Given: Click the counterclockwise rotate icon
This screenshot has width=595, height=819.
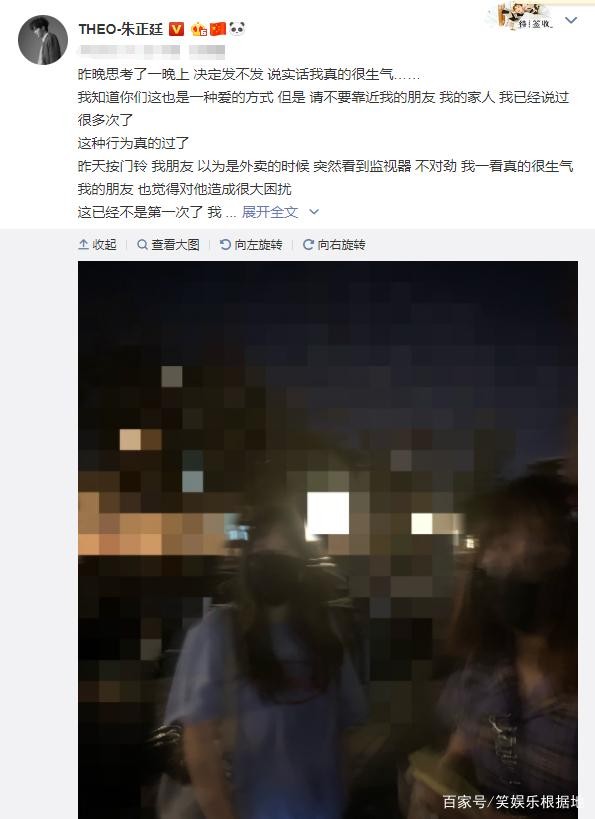Looking at the screenshot, I should click(x=225, y=244).
